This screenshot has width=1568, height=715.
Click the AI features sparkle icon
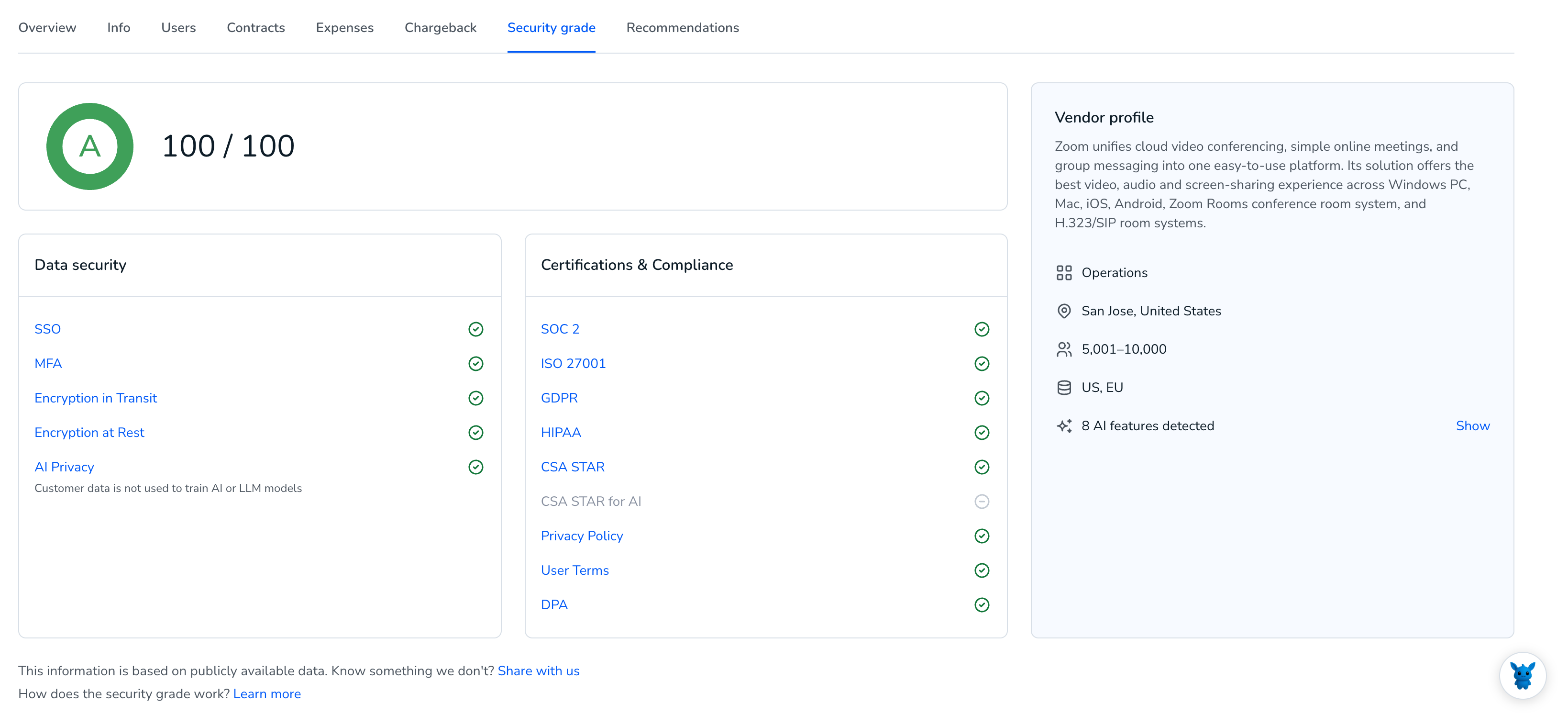[x=1064, y=426]
